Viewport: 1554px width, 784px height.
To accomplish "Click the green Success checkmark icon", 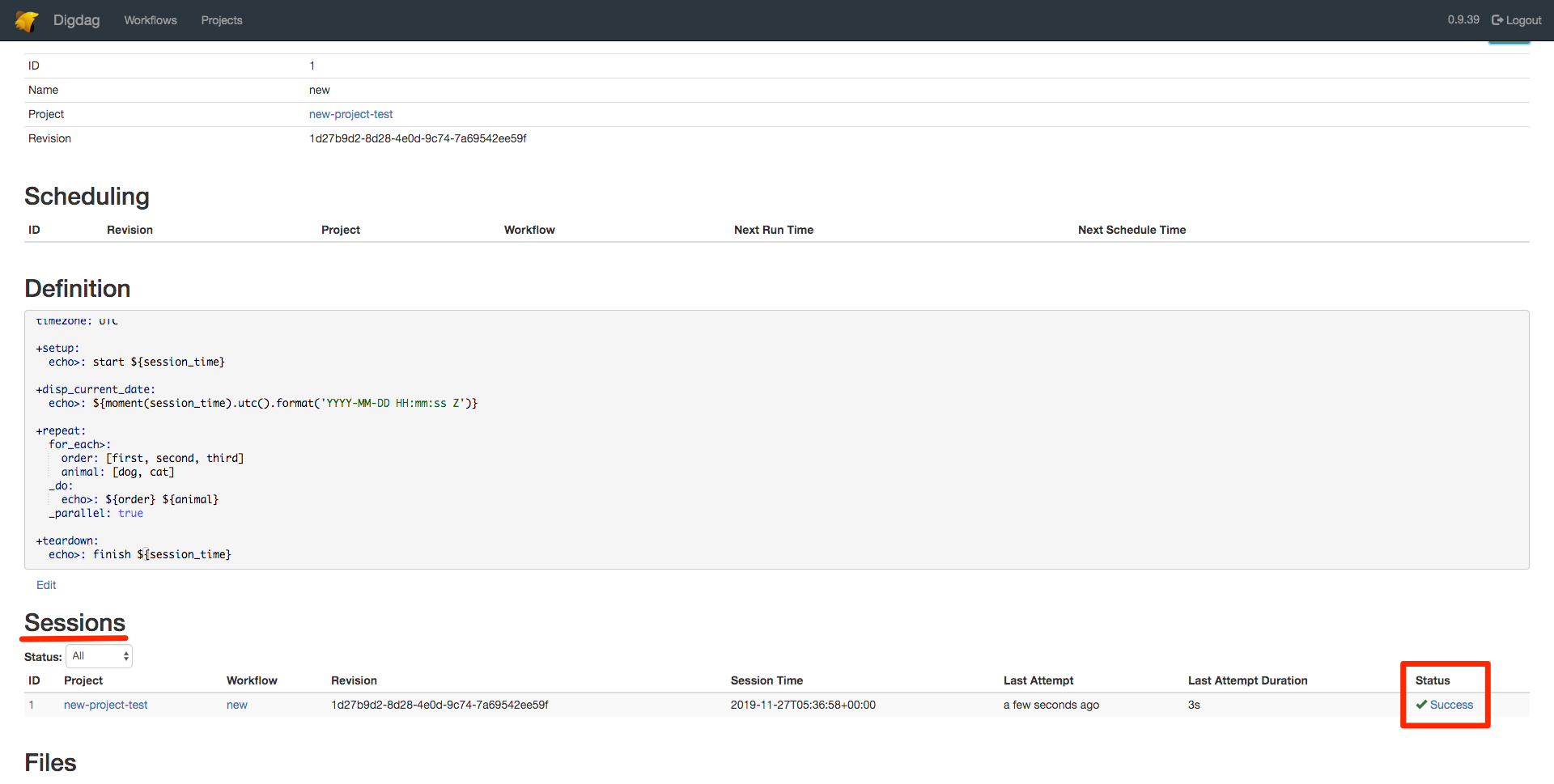I will (x=1421, y=705).
